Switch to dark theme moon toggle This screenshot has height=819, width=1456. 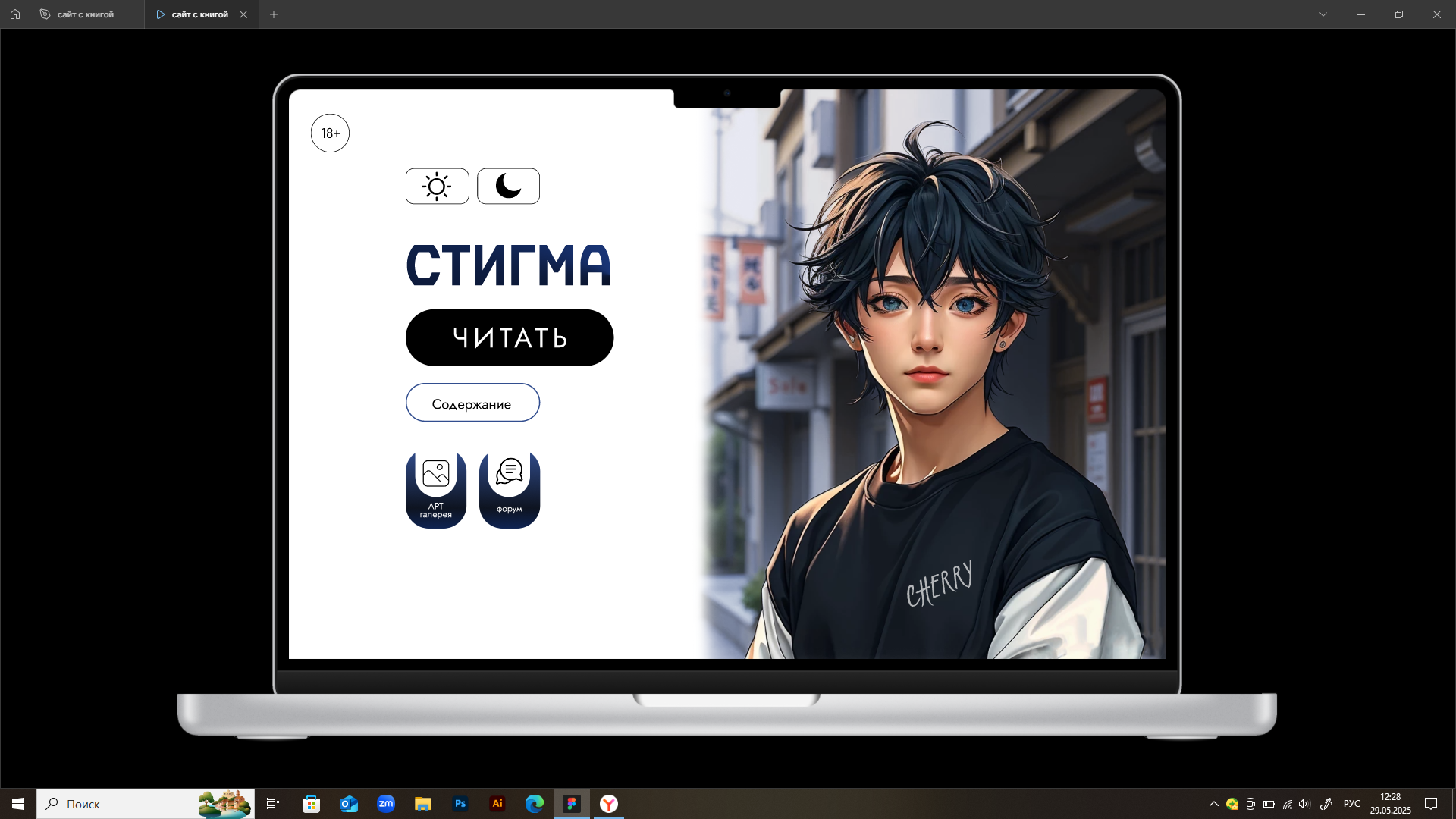pyautogui.click(x=509, y=187)
